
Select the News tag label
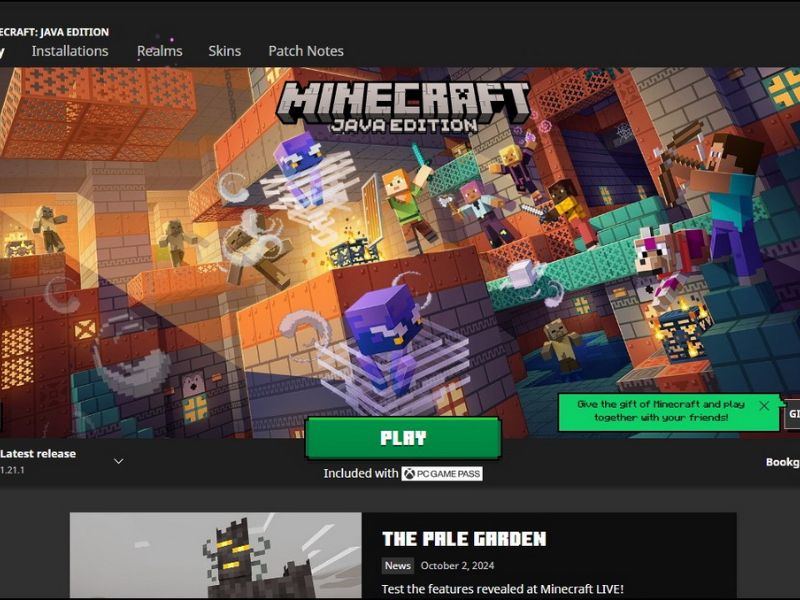[398, 565]
